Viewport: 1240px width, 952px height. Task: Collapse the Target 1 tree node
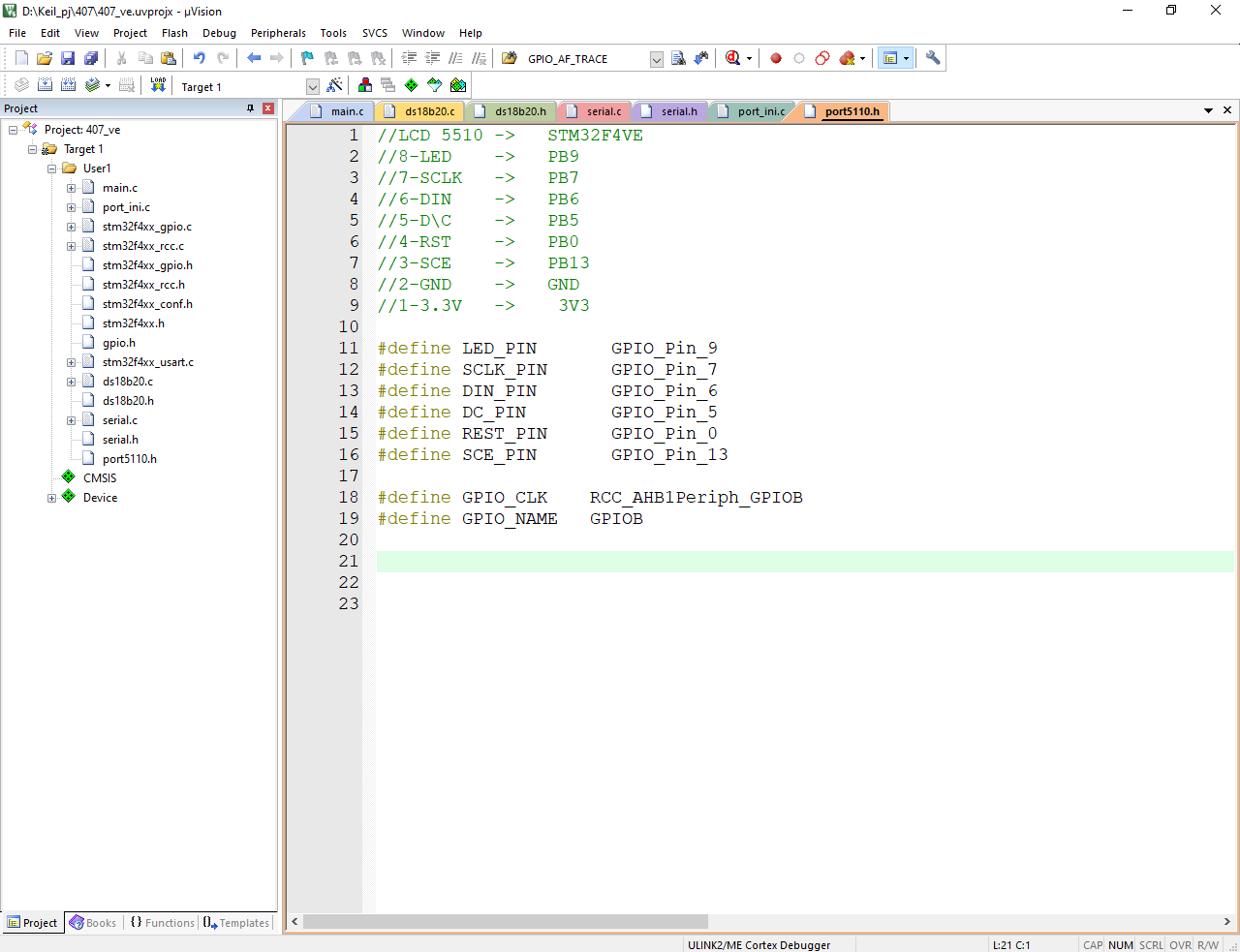[x=32, y=149]
